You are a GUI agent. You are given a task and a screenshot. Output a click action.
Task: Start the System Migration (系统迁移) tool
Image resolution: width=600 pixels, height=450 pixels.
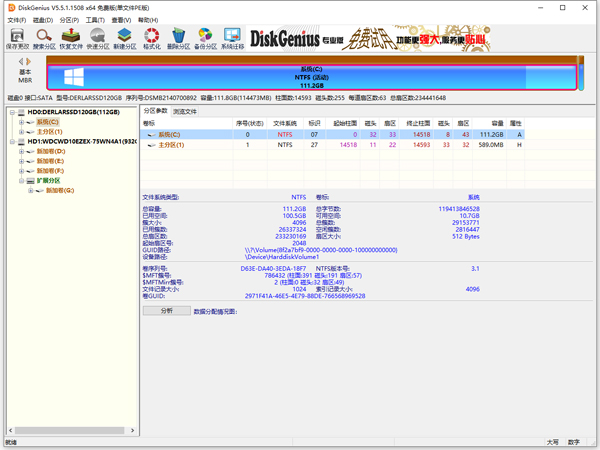pos(232,39)
